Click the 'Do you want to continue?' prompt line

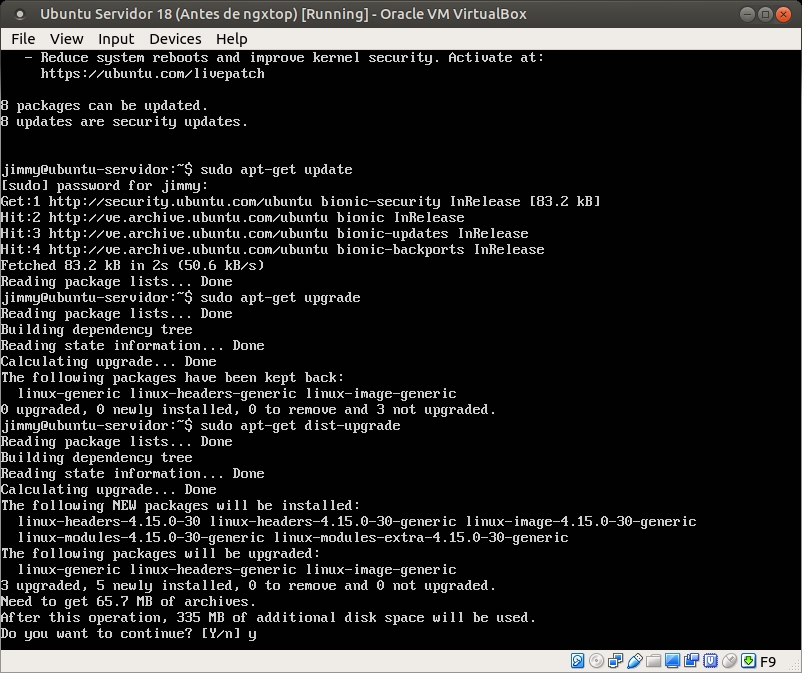(x=128, y=633)
